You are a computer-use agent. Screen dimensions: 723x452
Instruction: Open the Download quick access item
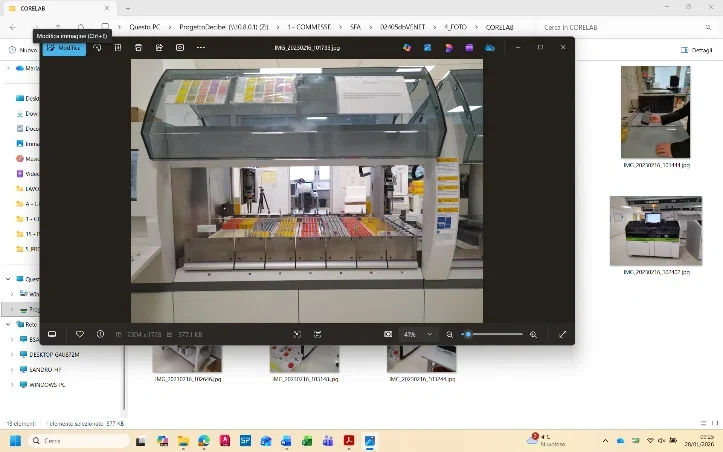[27, 113]
